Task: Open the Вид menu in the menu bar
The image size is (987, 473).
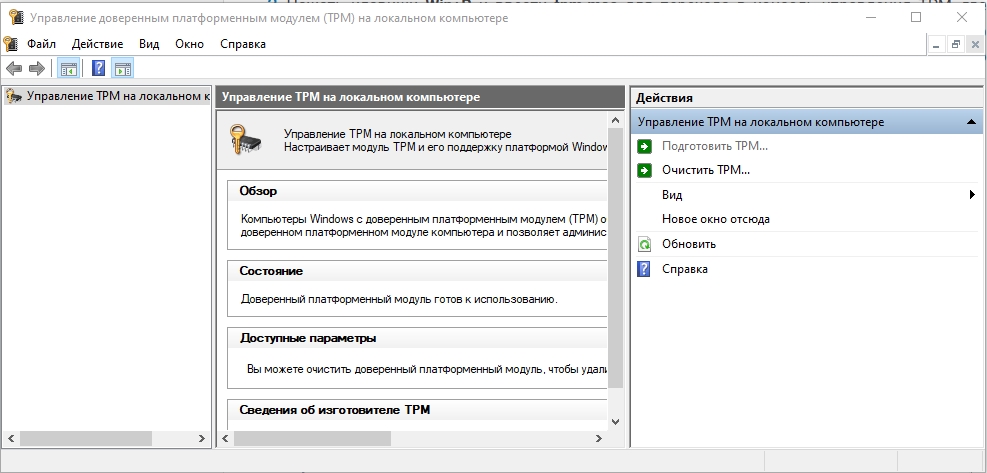Action: pyautogui.click(x=149, y=44)
